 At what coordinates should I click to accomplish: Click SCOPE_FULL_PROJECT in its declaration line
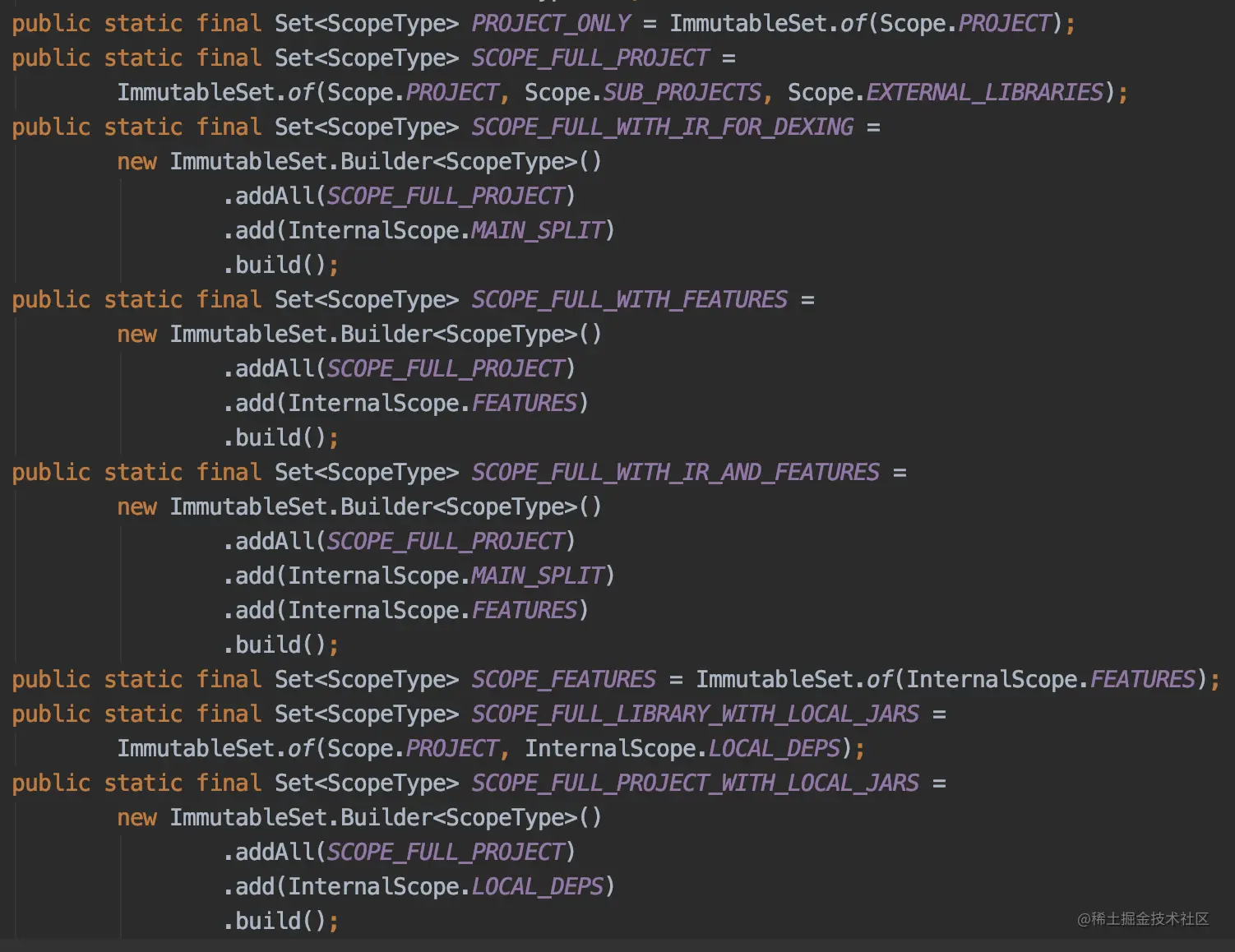coord(590,58)
